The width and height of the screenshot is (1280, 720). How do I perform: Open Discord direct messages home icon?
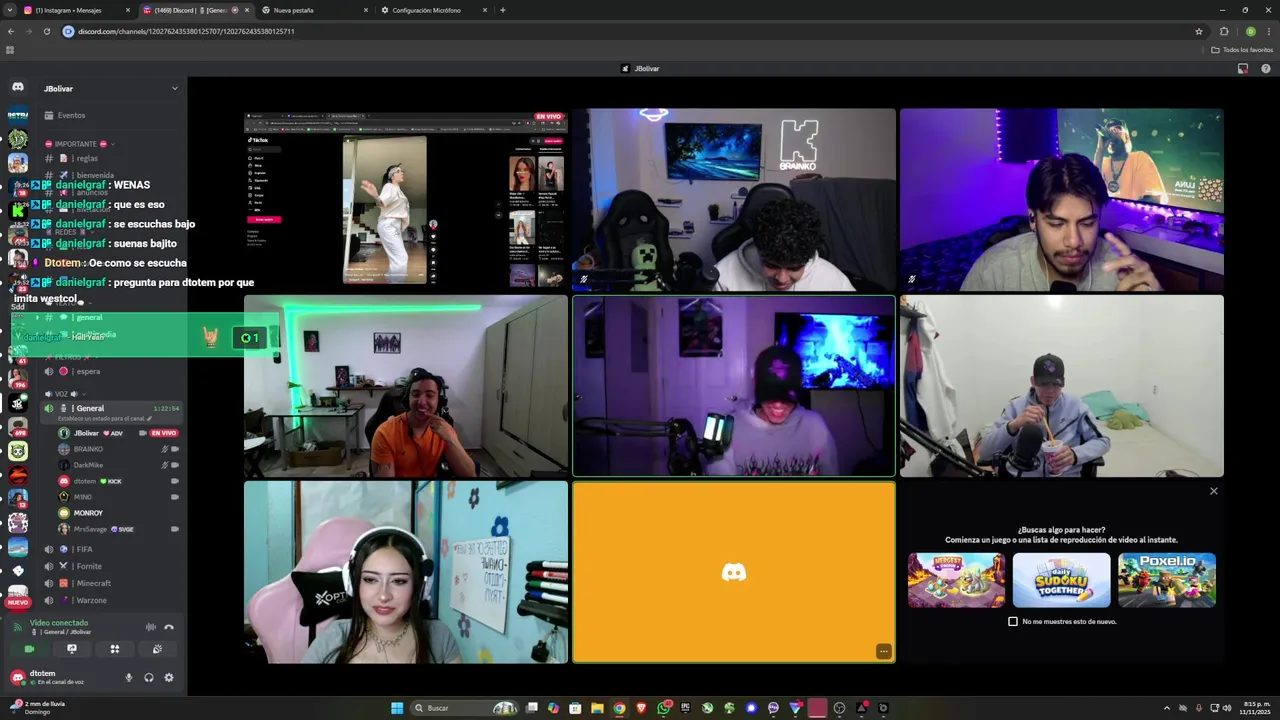coord(17,88)
